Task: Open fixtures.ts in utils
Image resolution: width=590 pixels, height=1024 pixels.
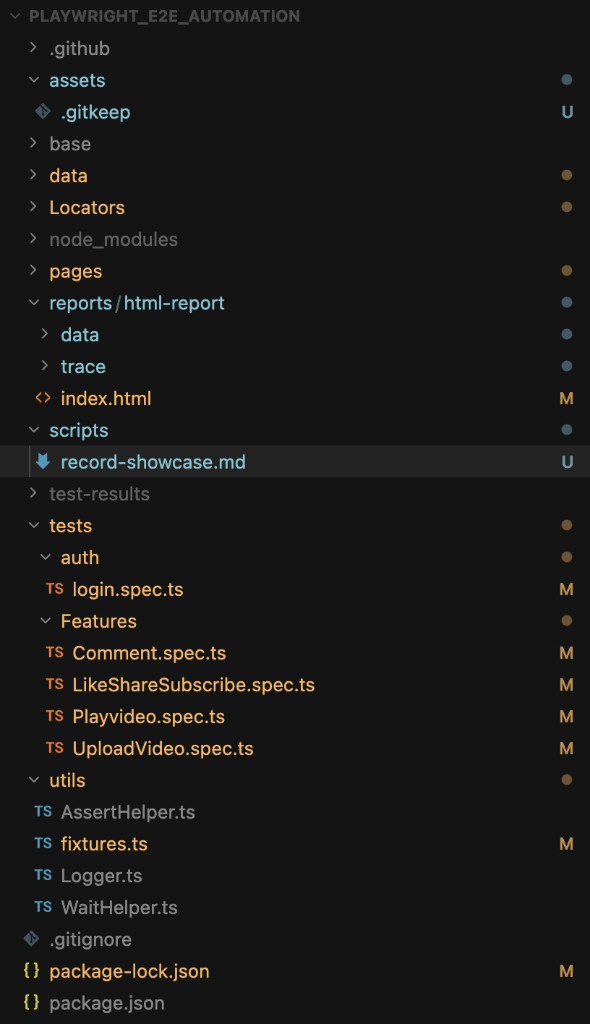Action: click(x=104, y=844)
